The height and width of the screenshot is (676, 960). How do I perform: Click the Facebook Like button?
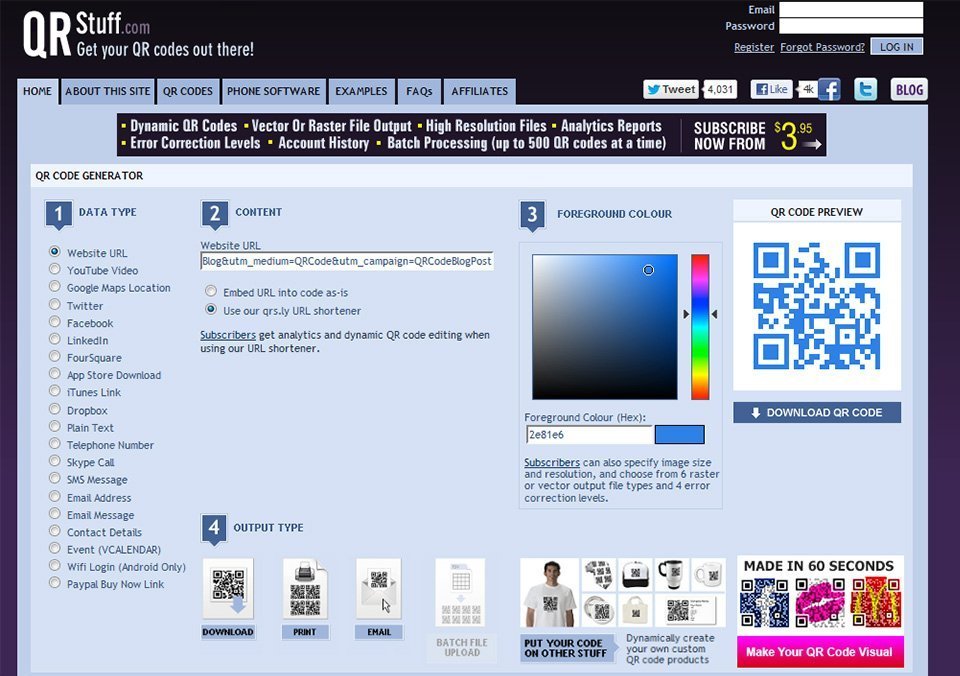click(x=771, y=89)
